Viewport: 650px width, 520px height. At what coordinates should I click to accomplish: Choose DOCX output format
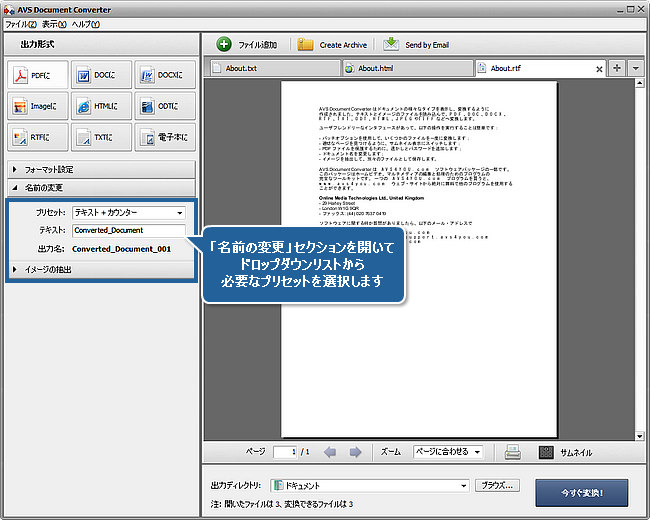point(165,75)
